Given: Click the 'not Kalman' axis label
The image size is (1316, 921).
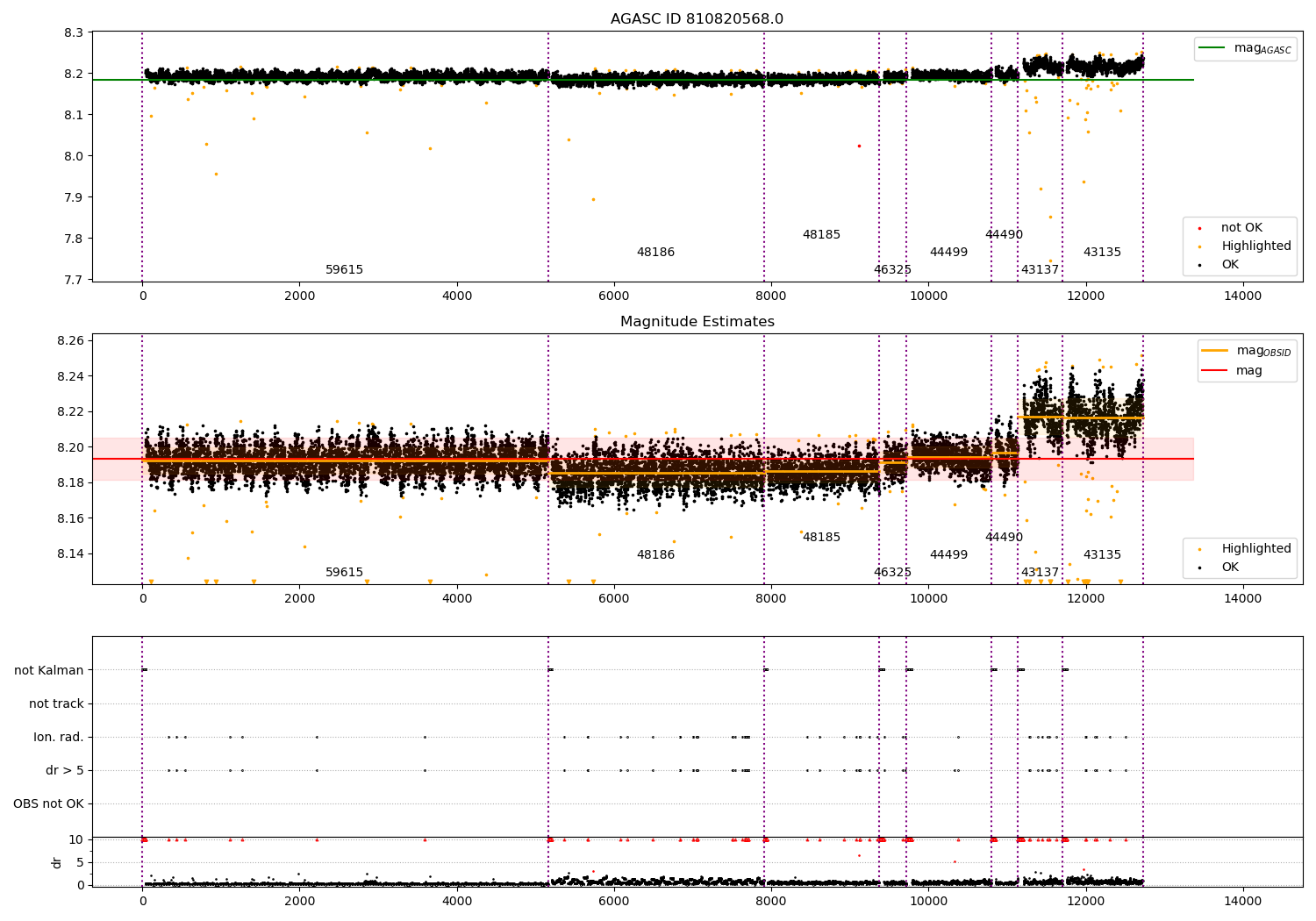Looking at the screenshot, I should 49,670.
